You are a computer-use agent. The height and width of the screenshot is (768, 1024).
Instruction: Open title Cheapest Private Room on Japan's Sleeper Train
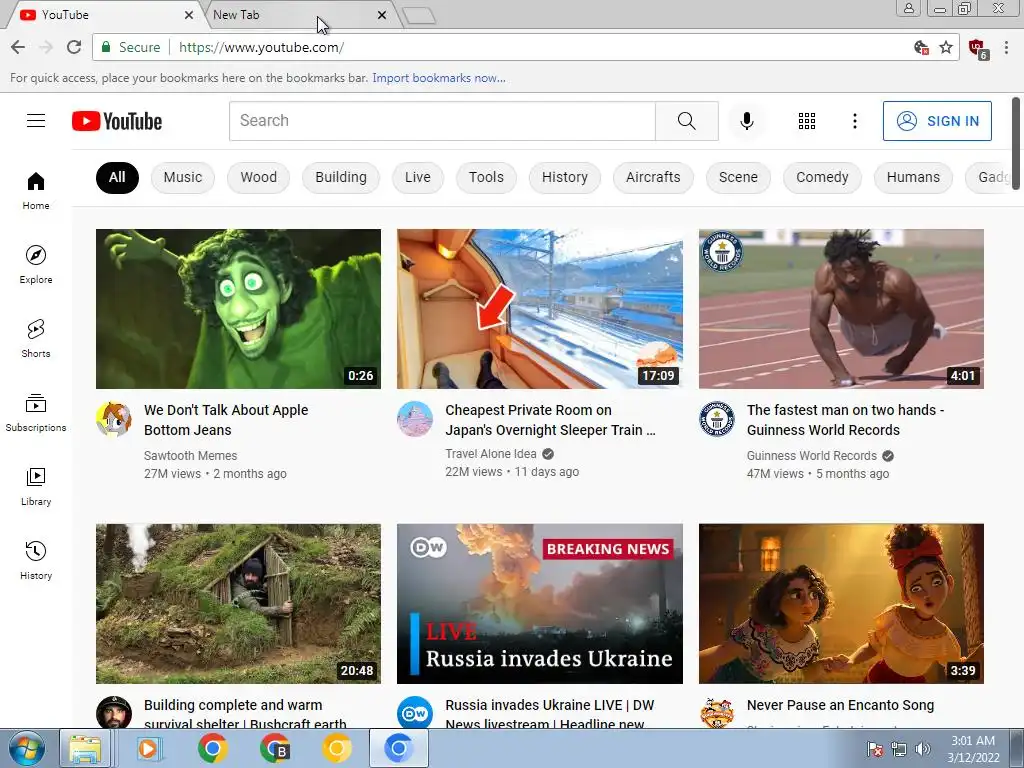click(x=550, y=420)
